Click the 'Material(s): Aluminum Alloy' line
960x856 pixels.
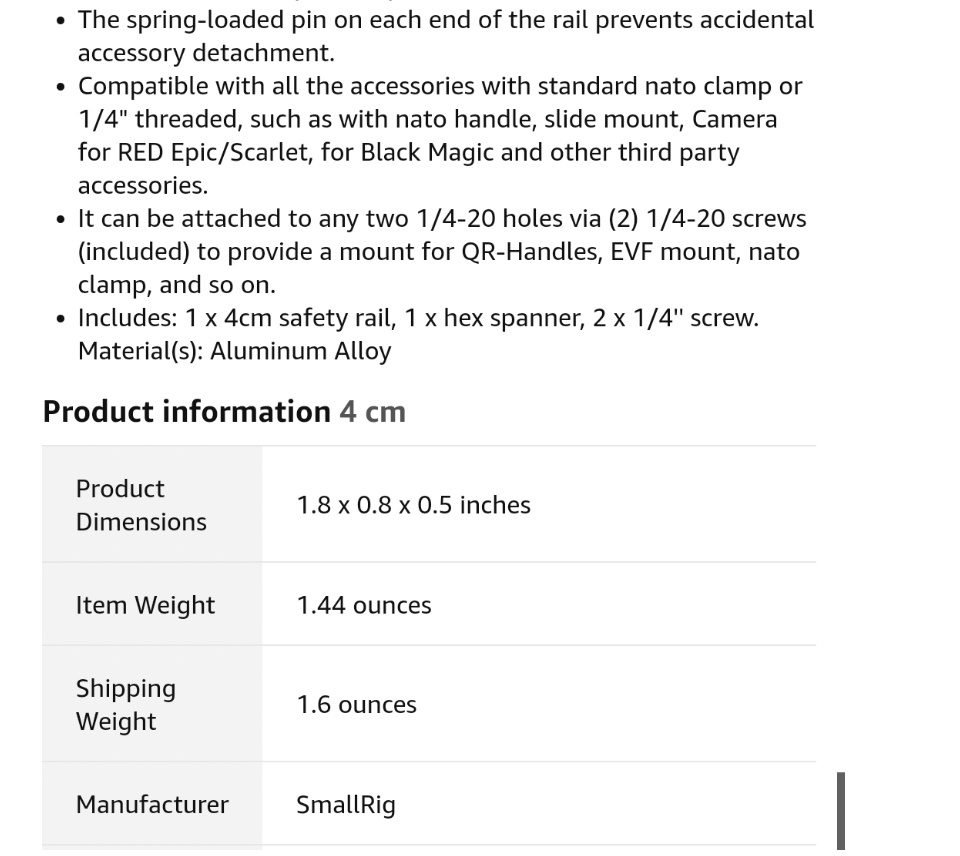(x=234, y=351)
